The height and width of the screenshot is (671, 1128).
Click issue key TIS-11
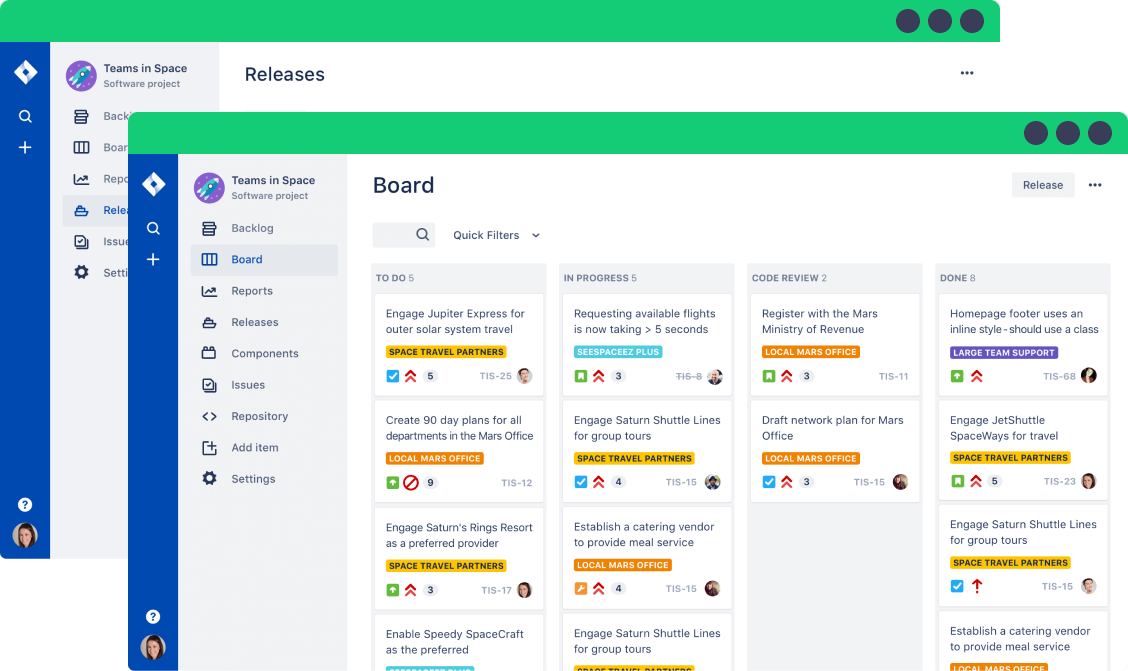(x=893, y=376)
